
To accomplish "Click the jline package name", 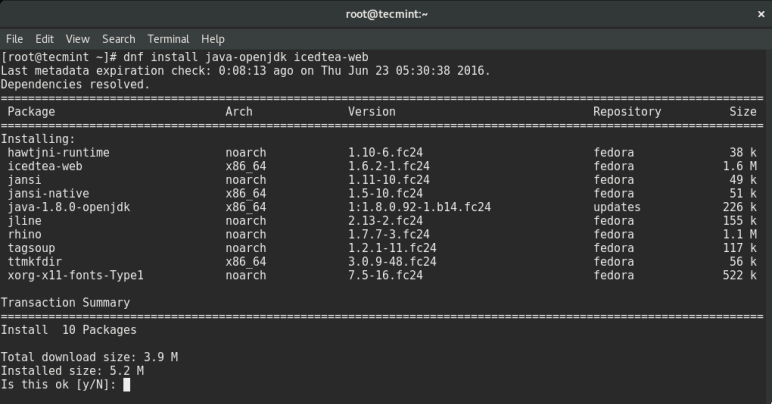I will pos(25,221).
